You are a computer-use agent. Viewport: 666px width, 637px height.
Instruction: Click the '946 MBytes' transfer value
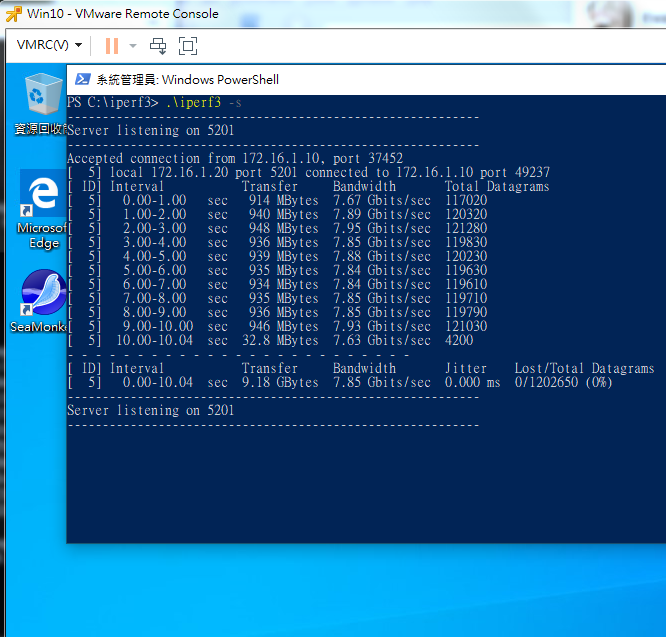[x=283, y=327]
